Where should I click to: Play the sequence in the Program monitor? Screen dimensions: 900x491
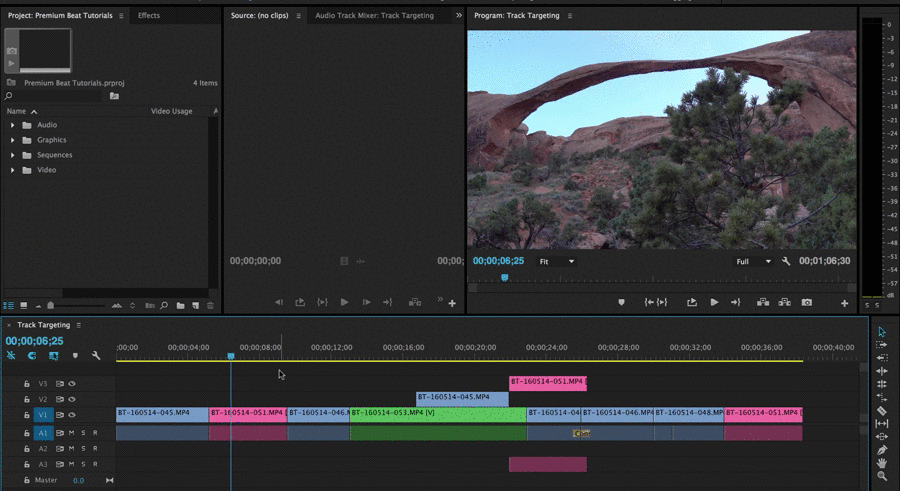point(714,302)
